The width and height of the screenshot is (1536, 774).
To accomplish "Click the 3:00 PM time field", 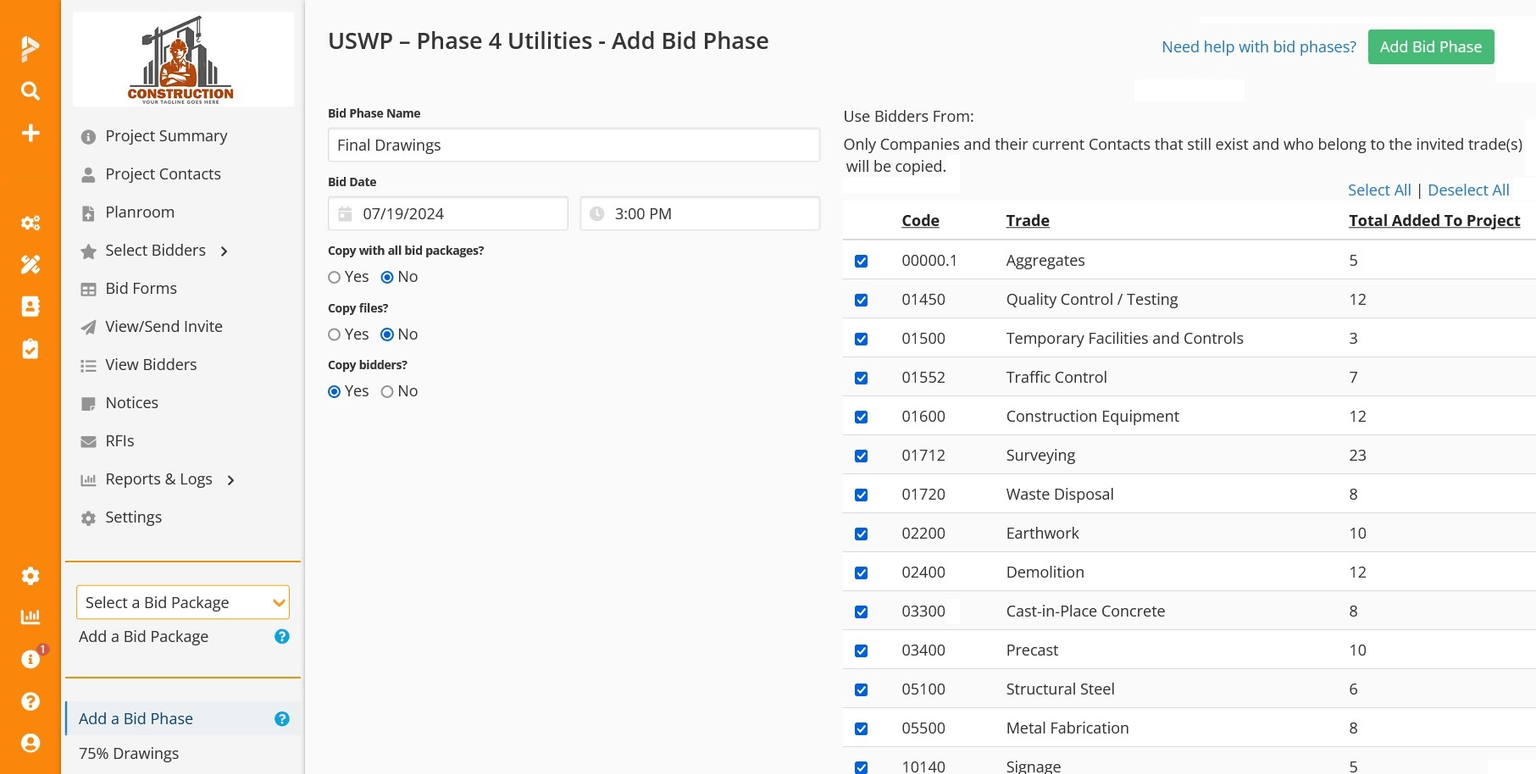I will pyautogui.click(x=700, y=213).
